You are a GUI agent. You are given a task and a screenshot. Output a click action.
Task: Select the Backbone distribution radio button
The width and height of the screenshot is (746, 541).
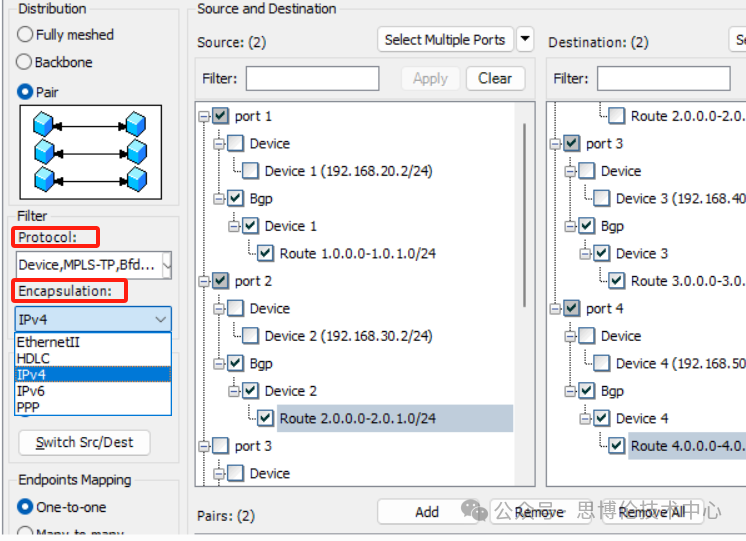click(26, 62)
